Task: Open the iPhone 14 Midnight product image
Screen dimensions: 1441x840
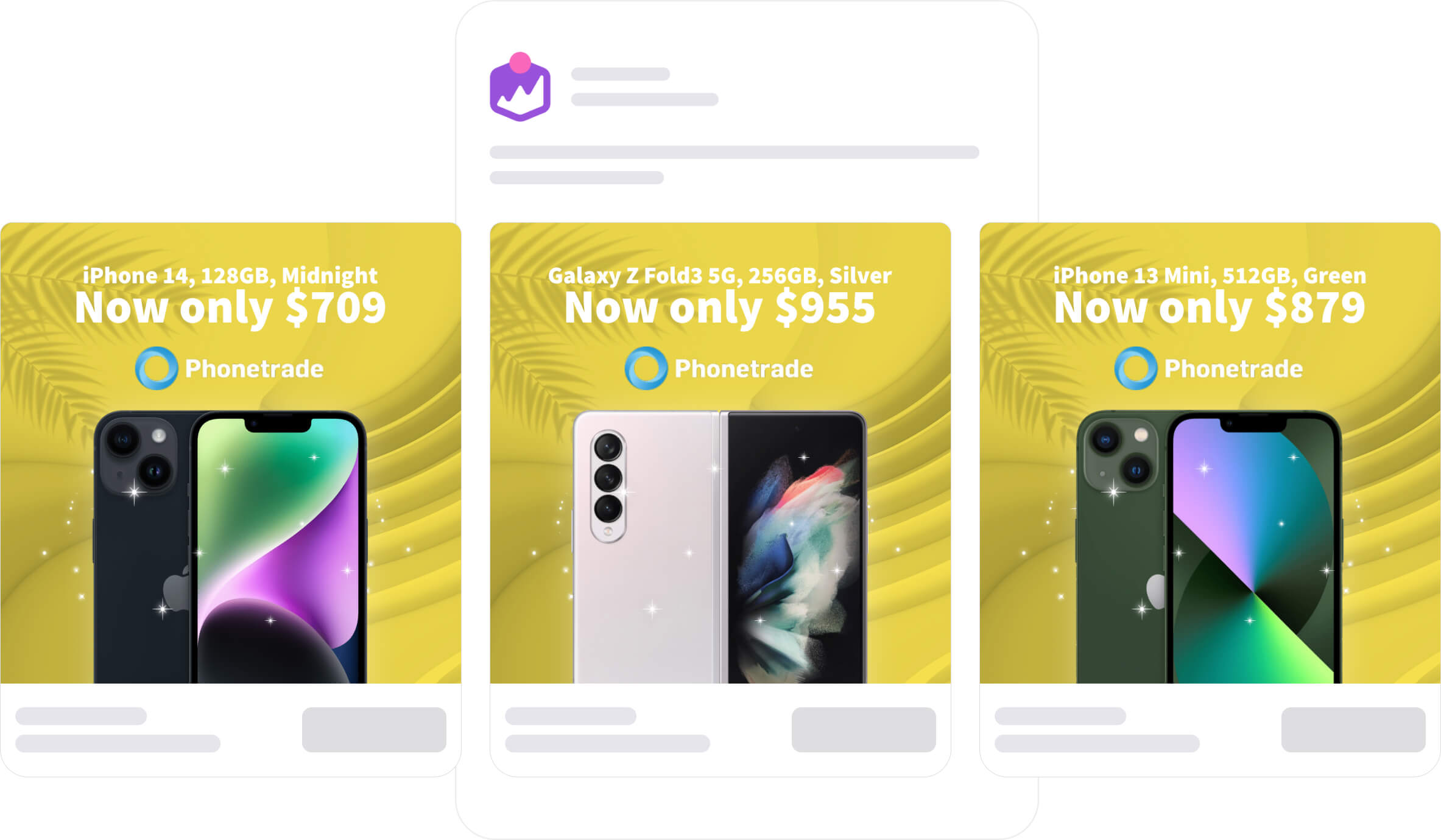Action: (230, 547)
